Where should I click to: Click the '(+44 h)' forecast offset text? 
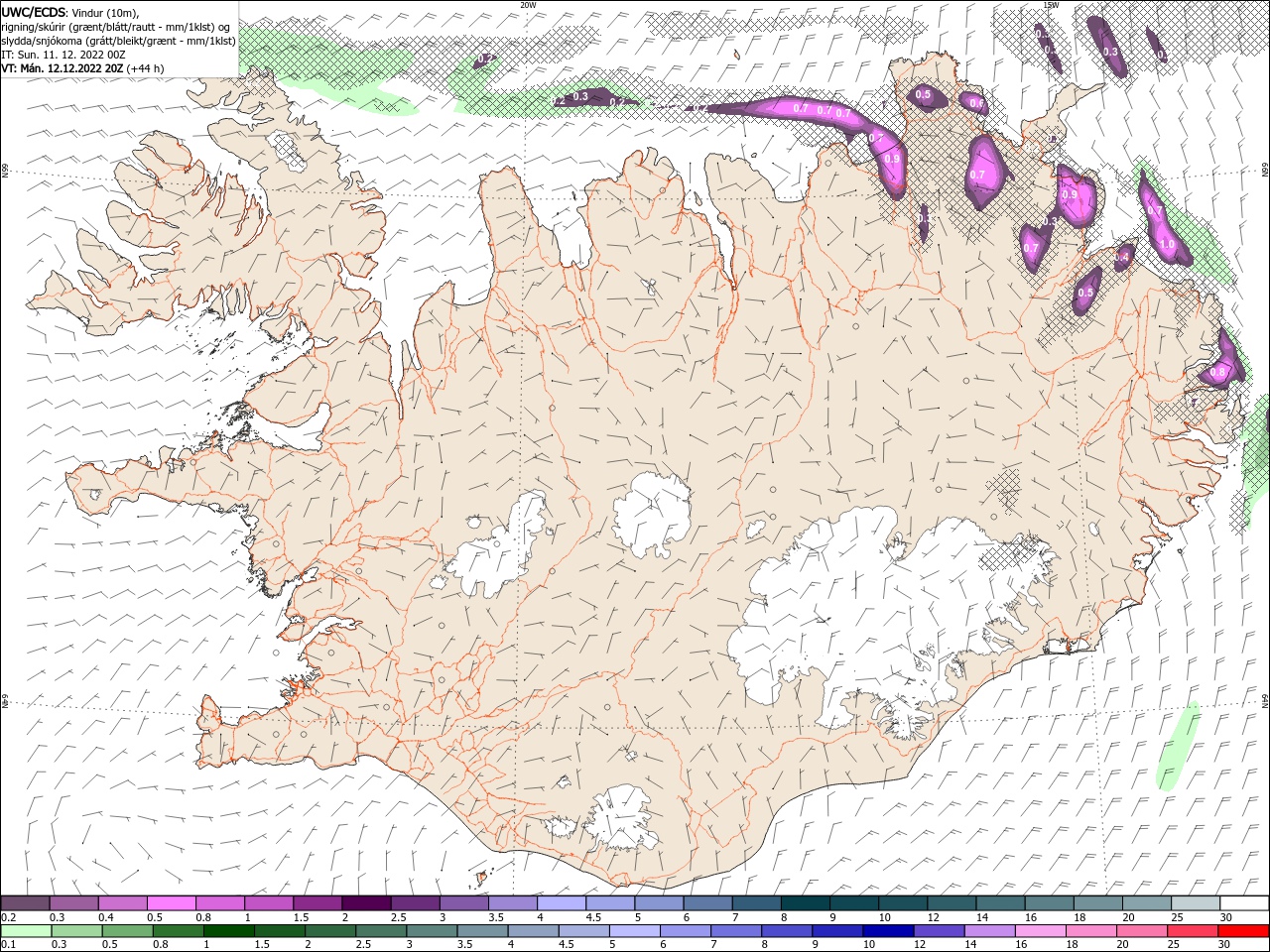tap(146, 68)
